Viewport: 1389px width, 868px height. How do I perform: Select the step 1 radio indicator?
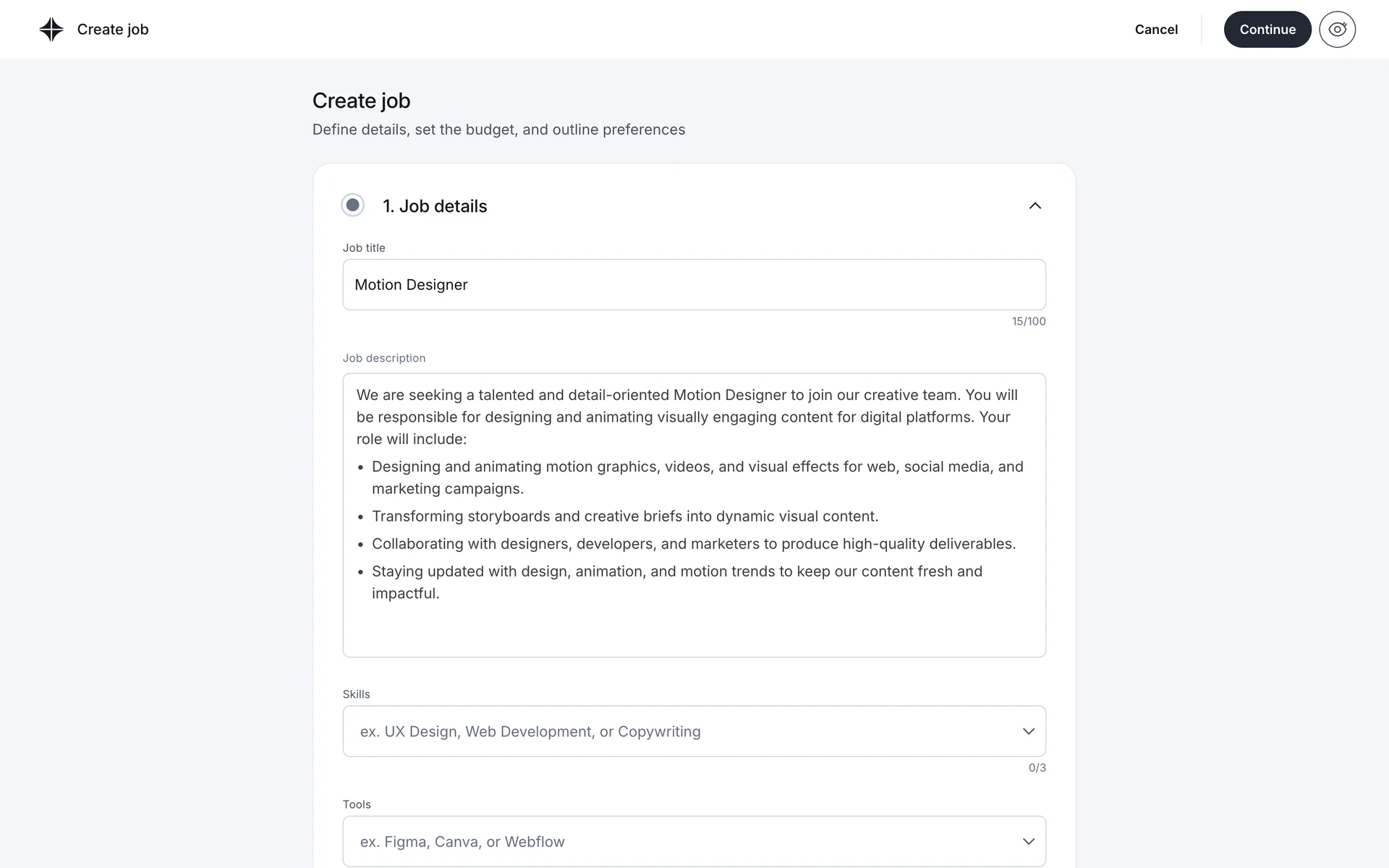(352, 205)
